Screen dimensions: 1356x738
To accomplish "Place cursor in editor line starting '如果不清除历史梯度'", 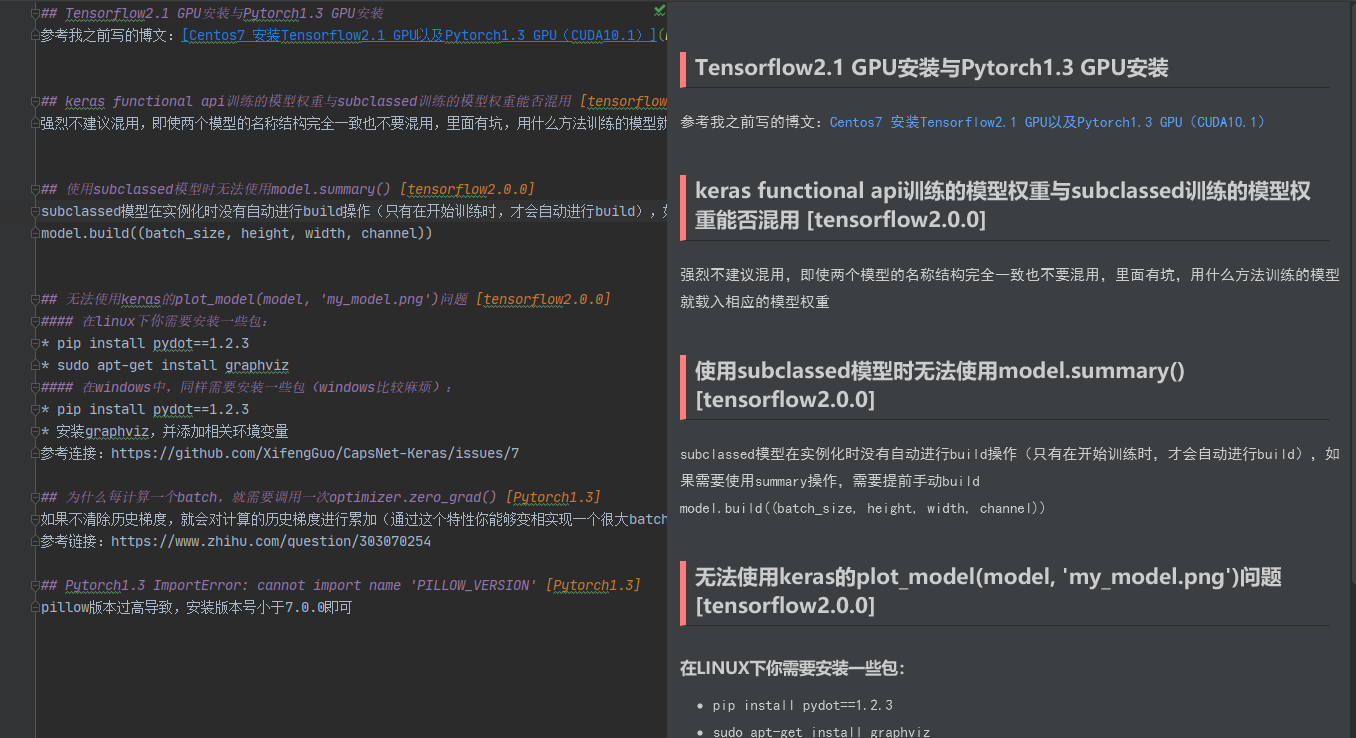I will tap(353, 520).
